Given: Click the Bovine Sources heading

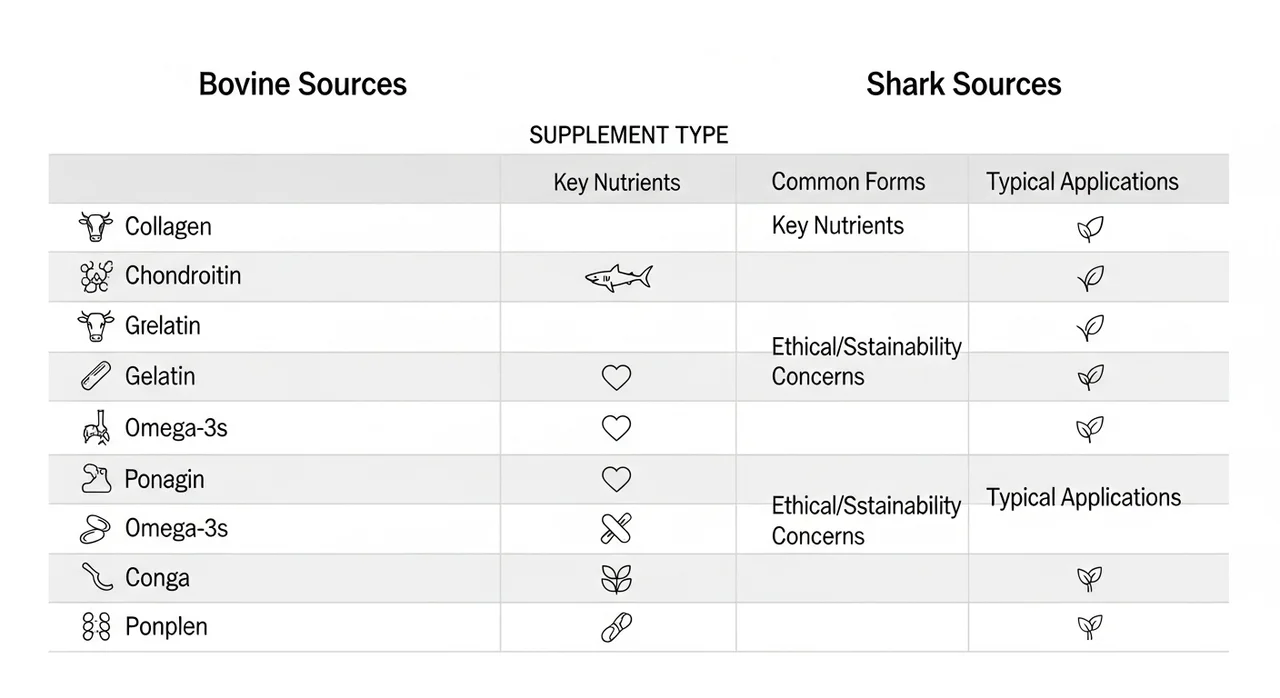Looking at the screenshot, I should coord(303,84).
